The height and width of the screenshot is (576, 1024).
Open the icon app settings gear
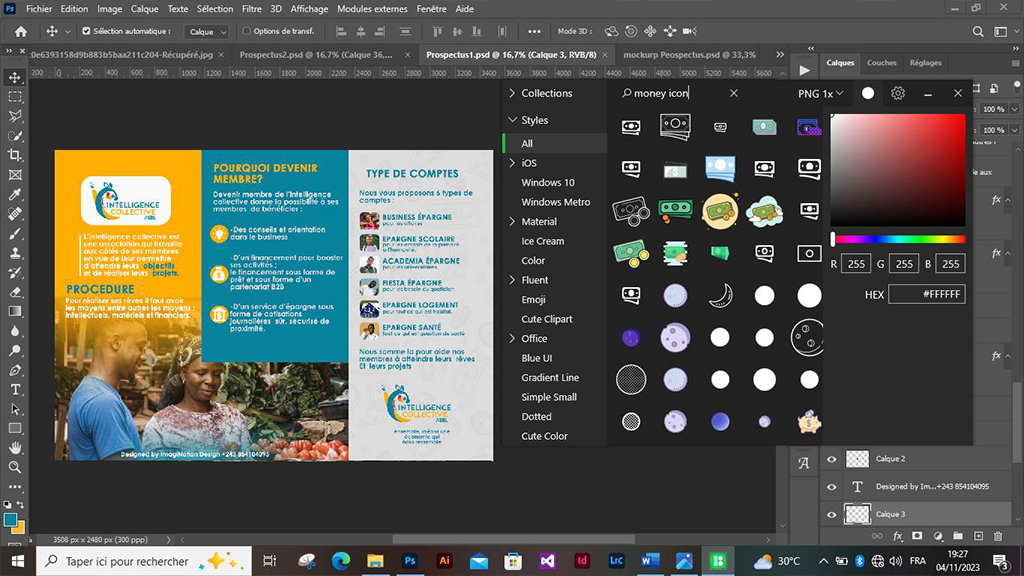898,93
